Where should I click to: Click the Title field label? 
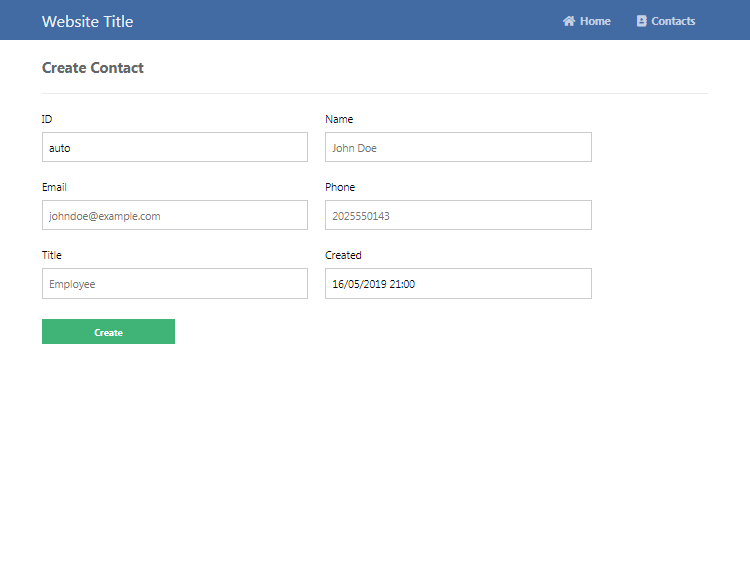tap(52, 255)
